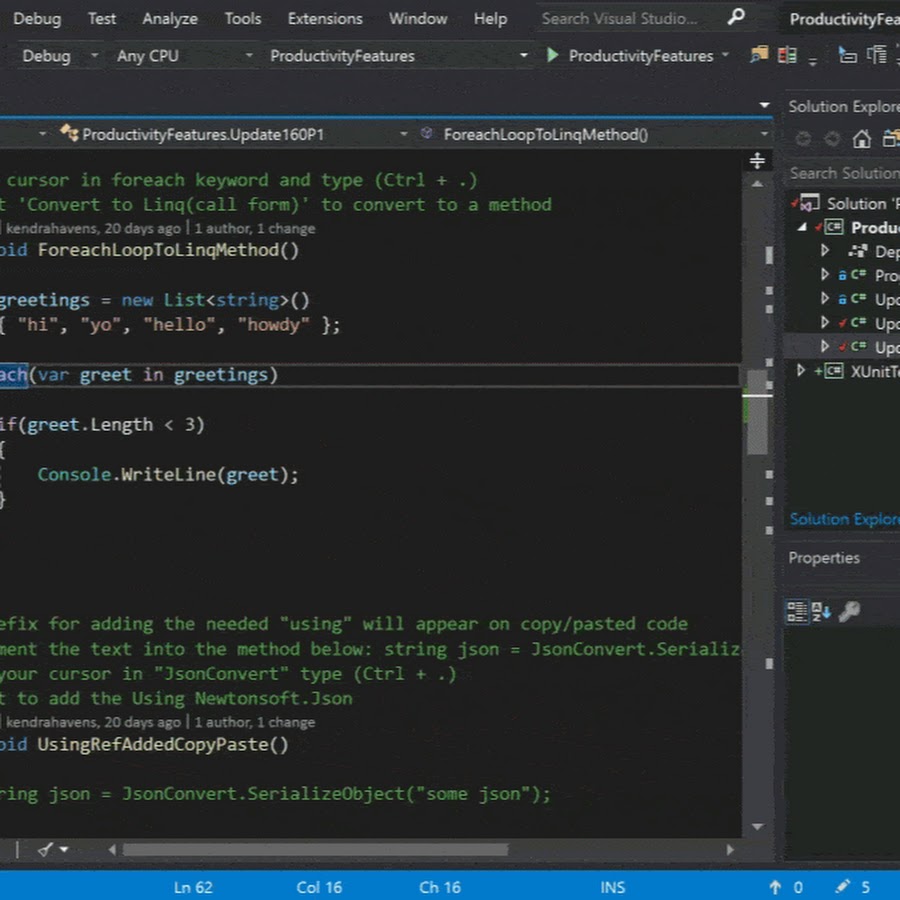
Task: Click the horizontal scrollbar thumb in editor
Action: click(315, 849)
